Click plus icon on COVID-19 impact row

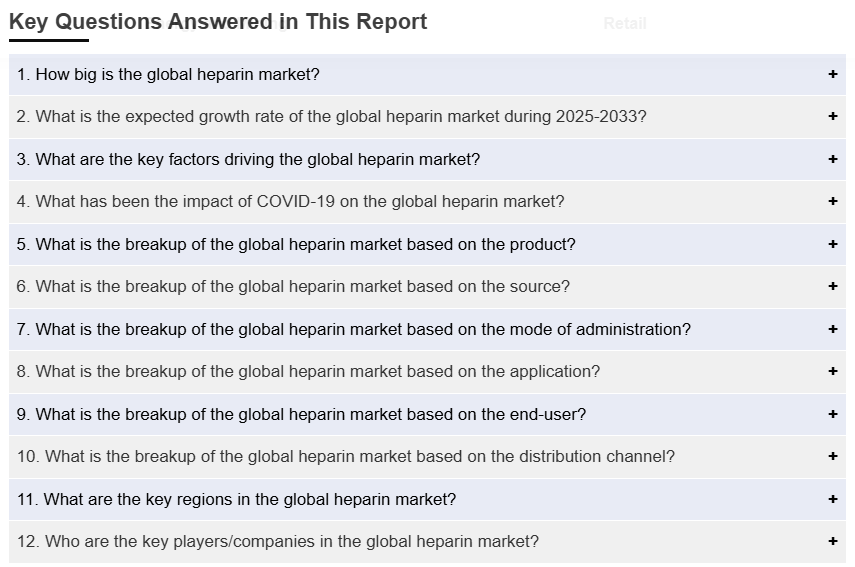click(x=832, y=201)
